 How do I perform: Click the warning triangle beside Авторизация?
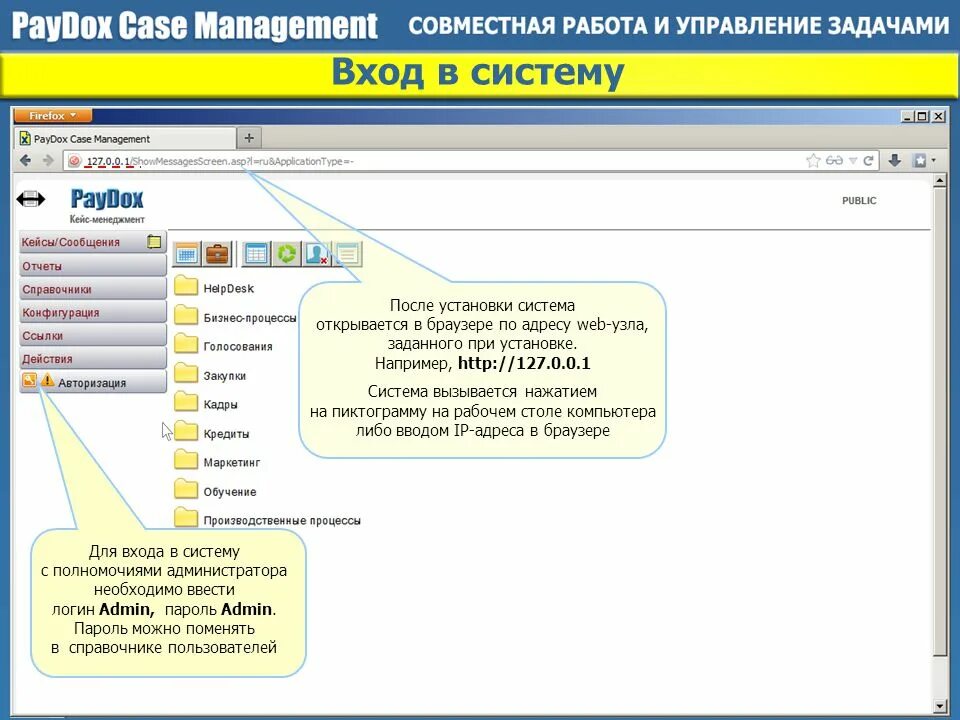(47, 380)
